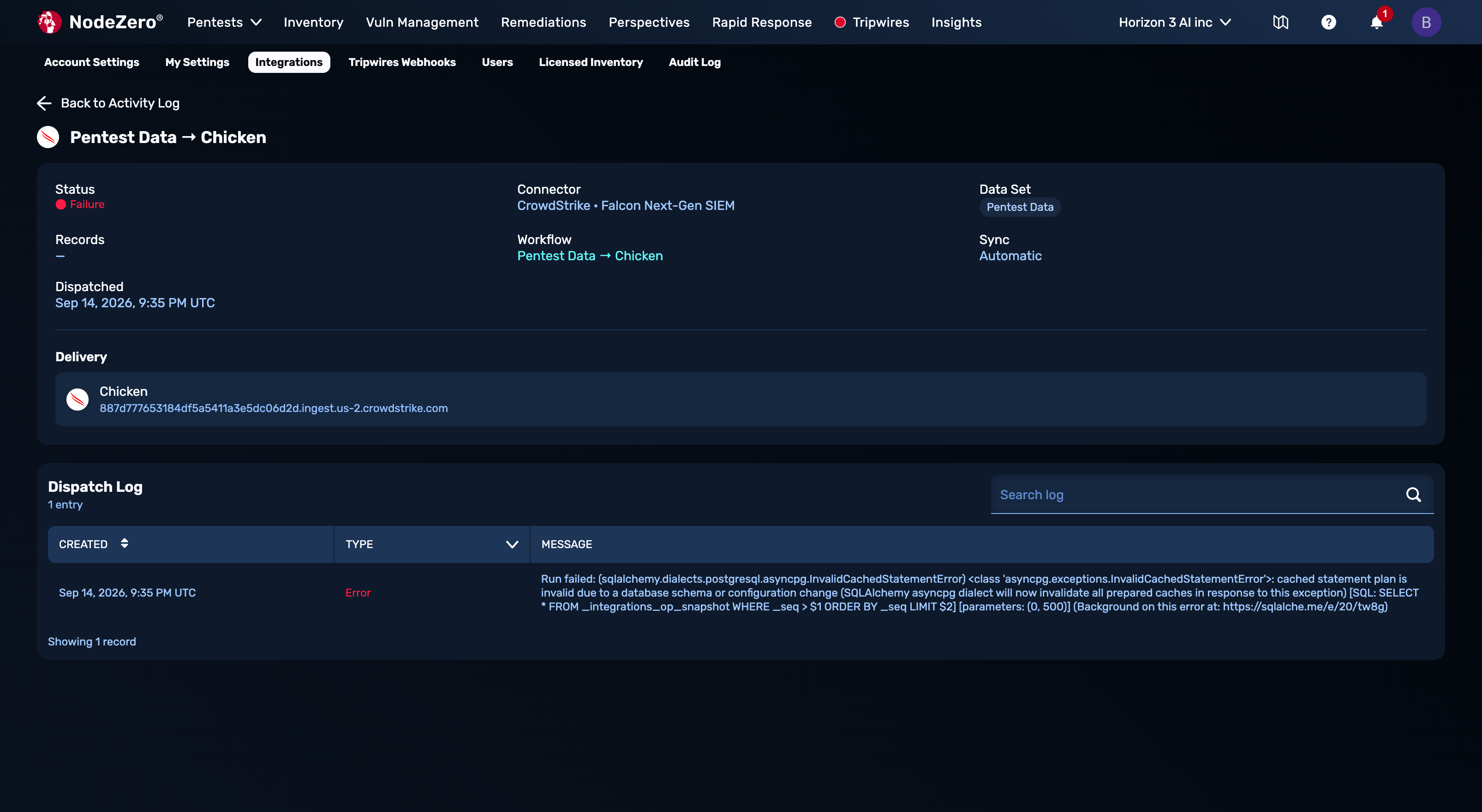The width and height of the screenshot is (1482, 812).
Task: Click the Pentest Data → Chicken page title
Action: coord(168,137)
